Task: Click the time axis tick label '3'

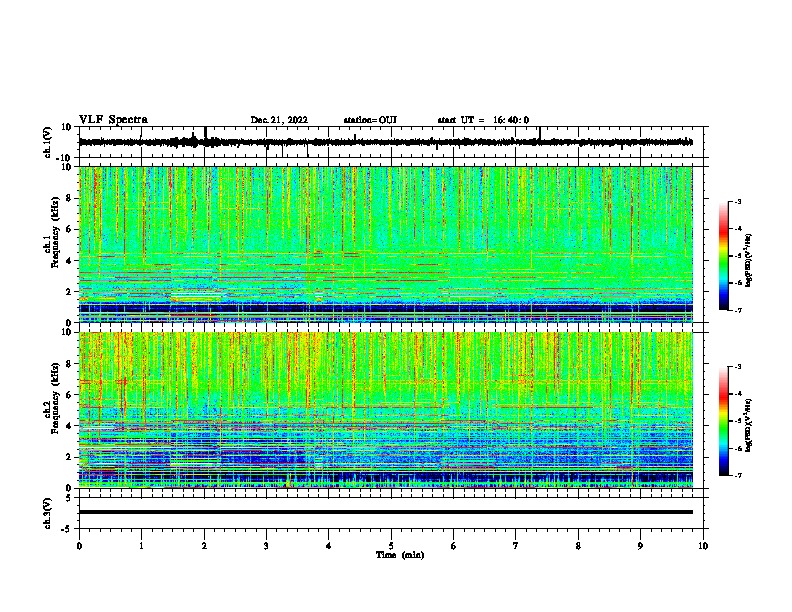Action: coord(266,546)
